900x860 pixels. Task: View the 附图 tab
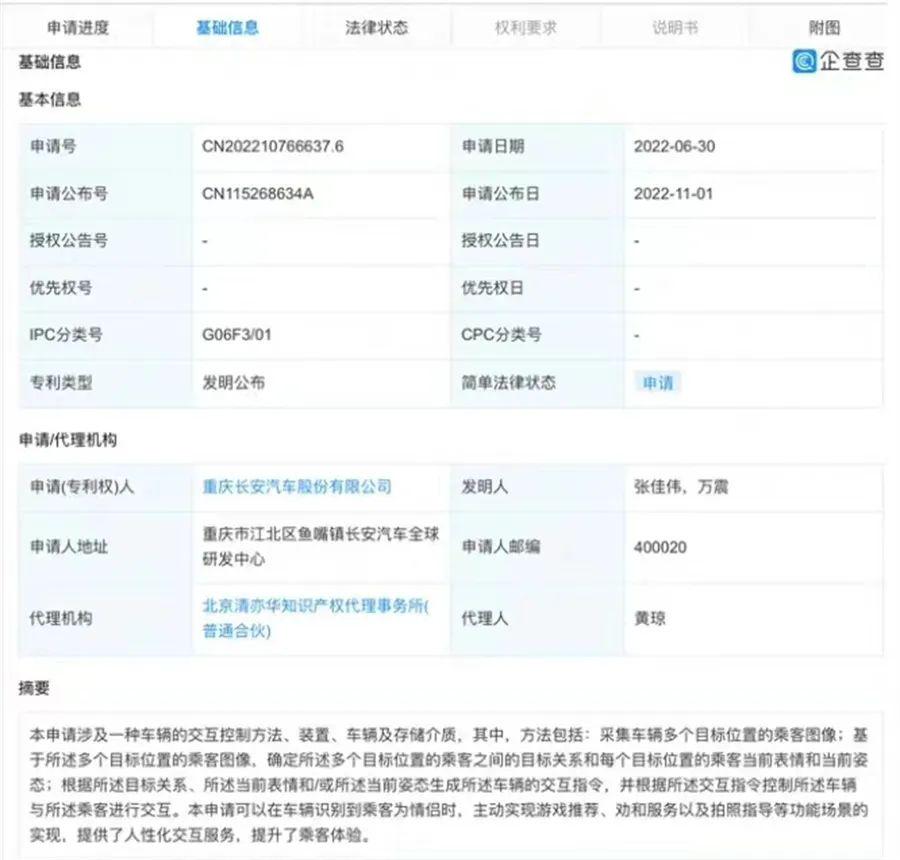click(x=824, y=28)
